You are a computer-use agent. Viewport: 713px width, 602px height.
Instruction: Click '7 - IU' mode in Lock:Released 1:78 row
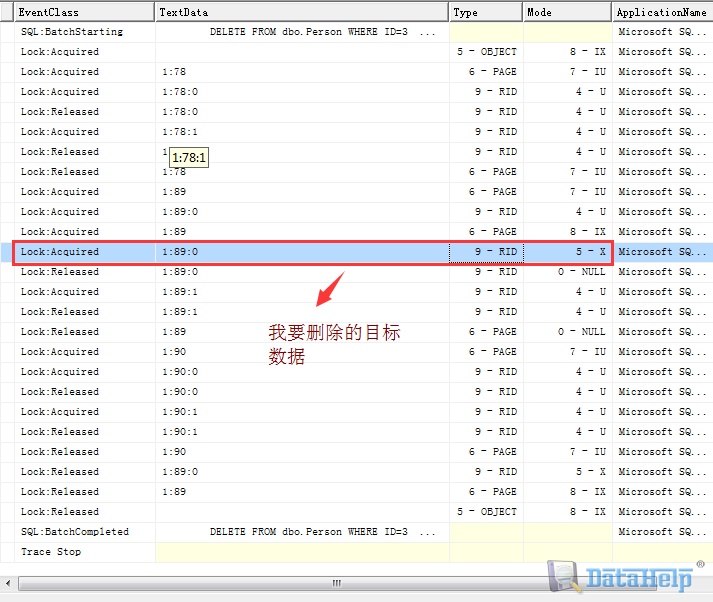tap(587, 172)
